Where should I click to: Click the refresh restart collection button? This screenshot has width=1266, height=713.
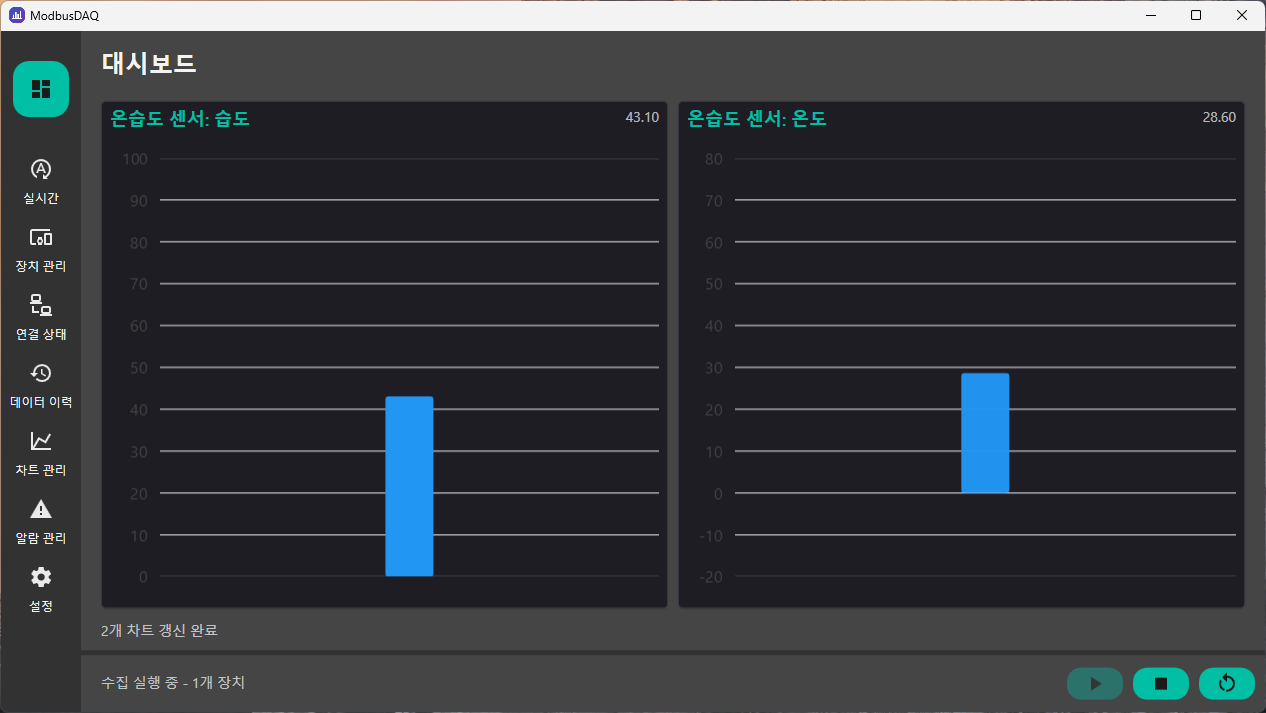[x=1227, y=683]
